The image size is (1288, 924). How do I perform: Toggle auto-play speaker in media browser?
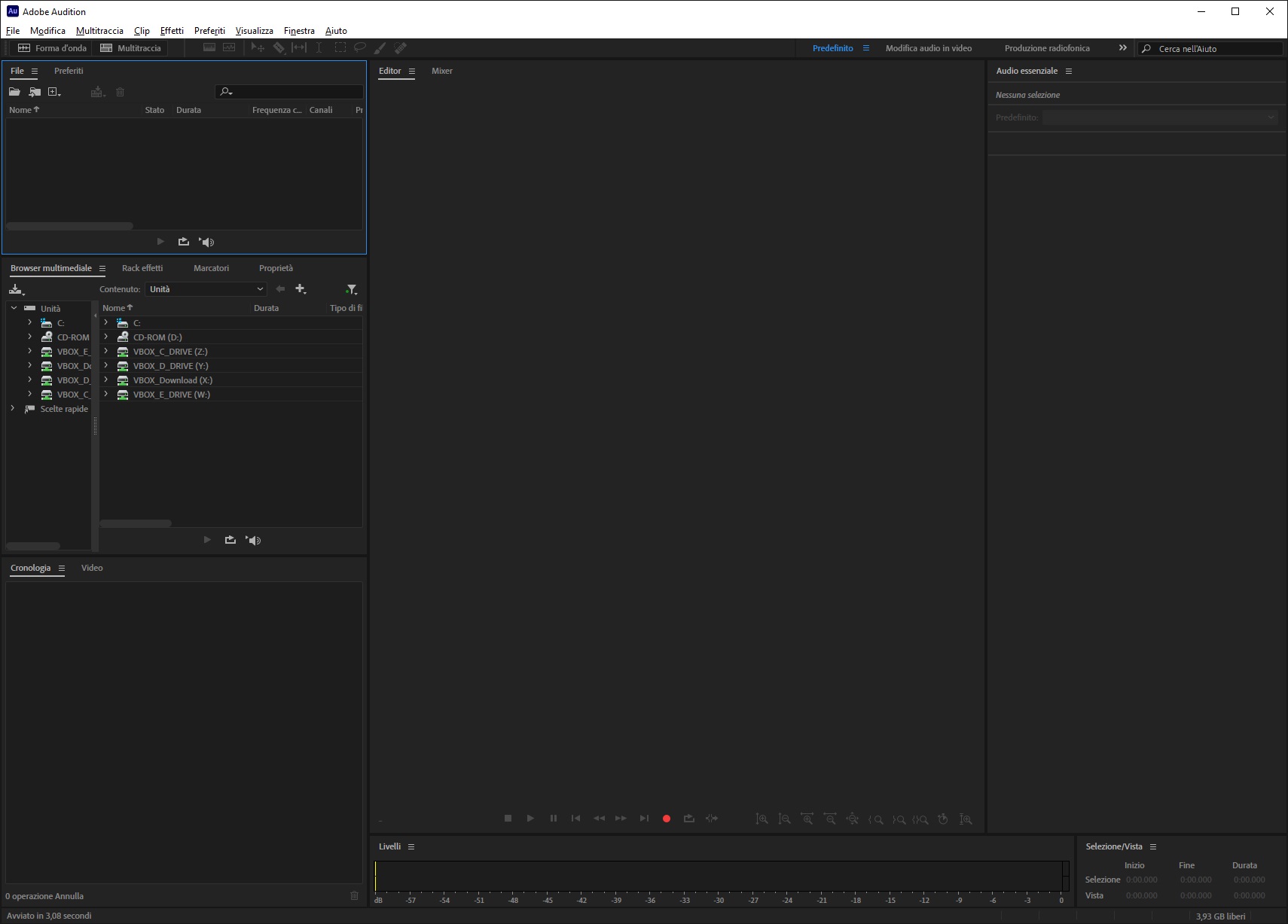253,540
